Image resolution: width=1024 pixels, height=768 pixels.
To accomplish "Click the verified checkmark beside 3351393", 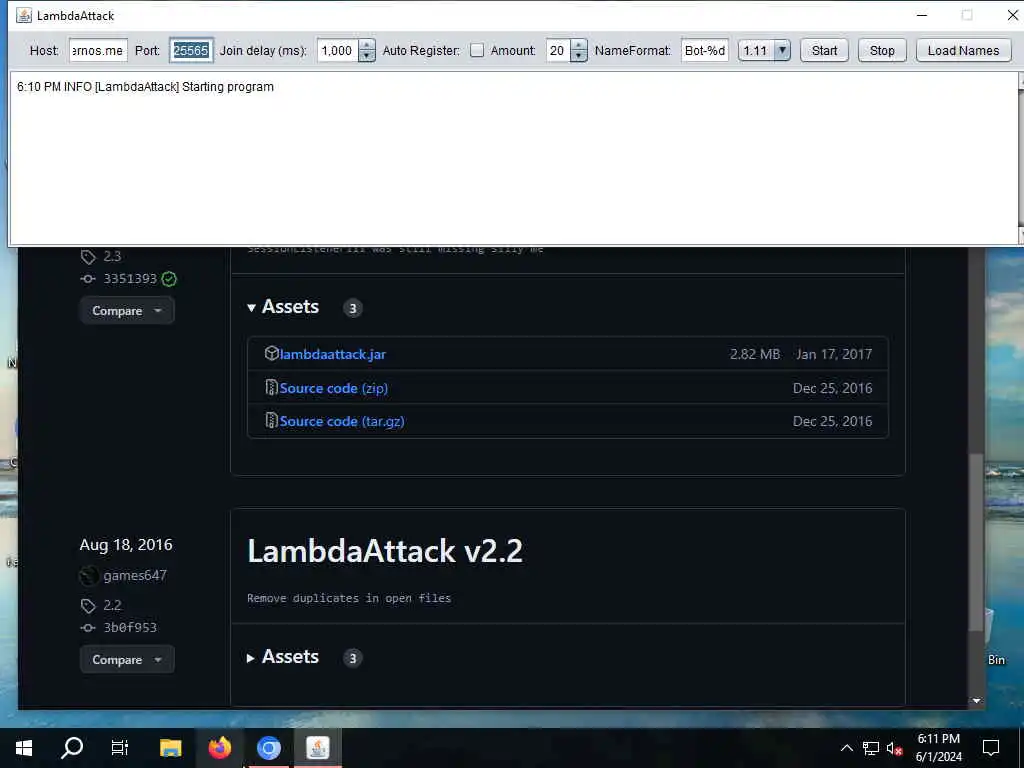I will [169, 279].
